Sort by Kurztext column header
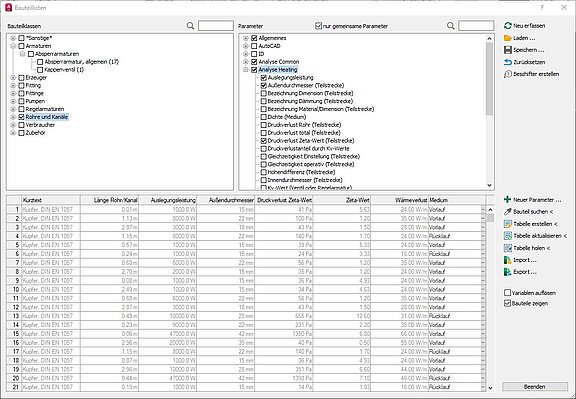 (51, 200)
